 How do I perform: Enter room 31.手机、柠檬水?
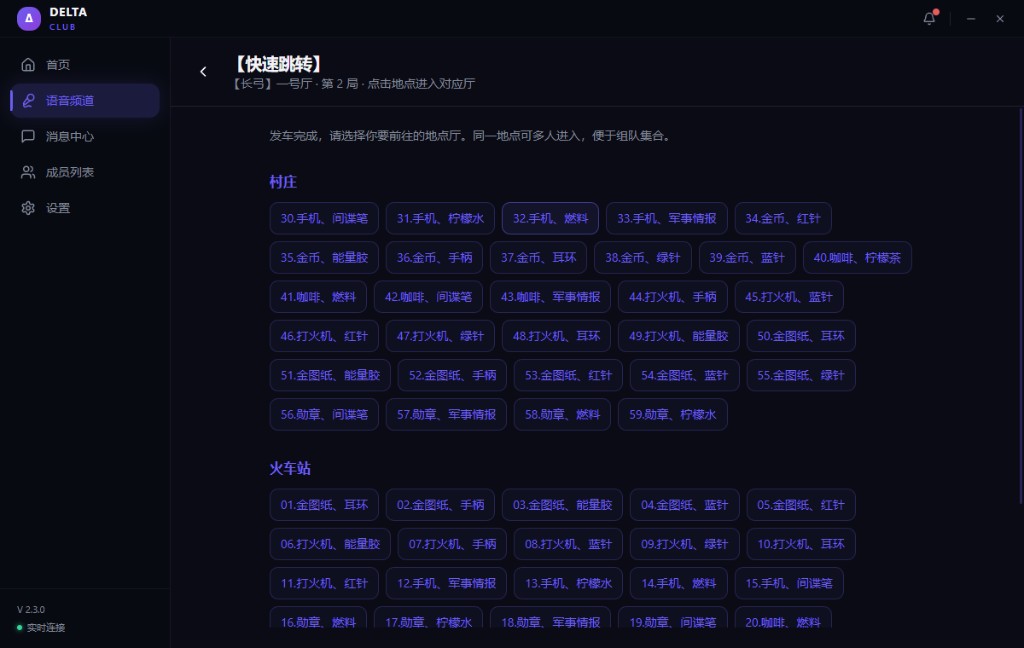click(440, 218)
